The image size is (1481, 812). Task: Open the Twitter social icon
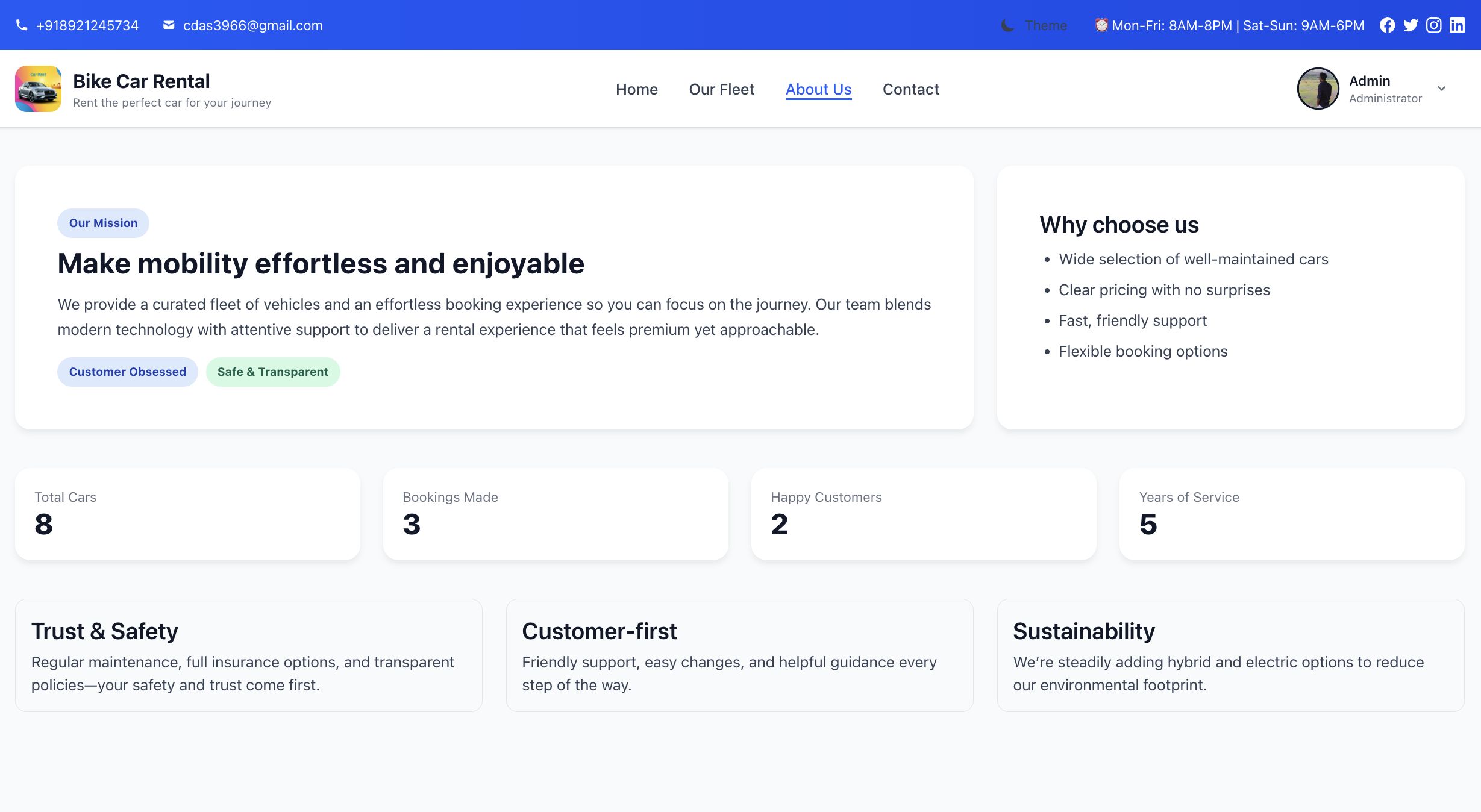[1411, 25]
